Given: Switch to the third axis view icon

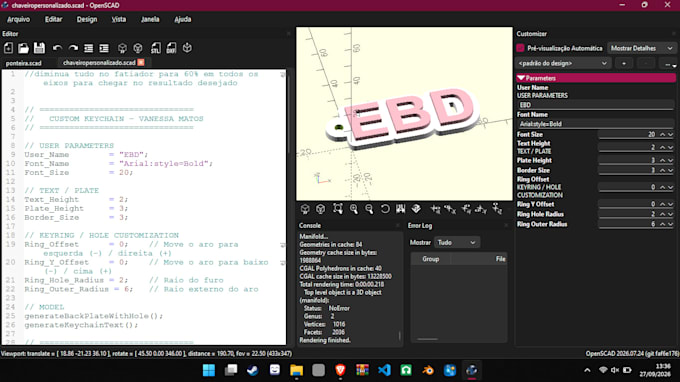Looking at the screenshot, I should point(466,209).
